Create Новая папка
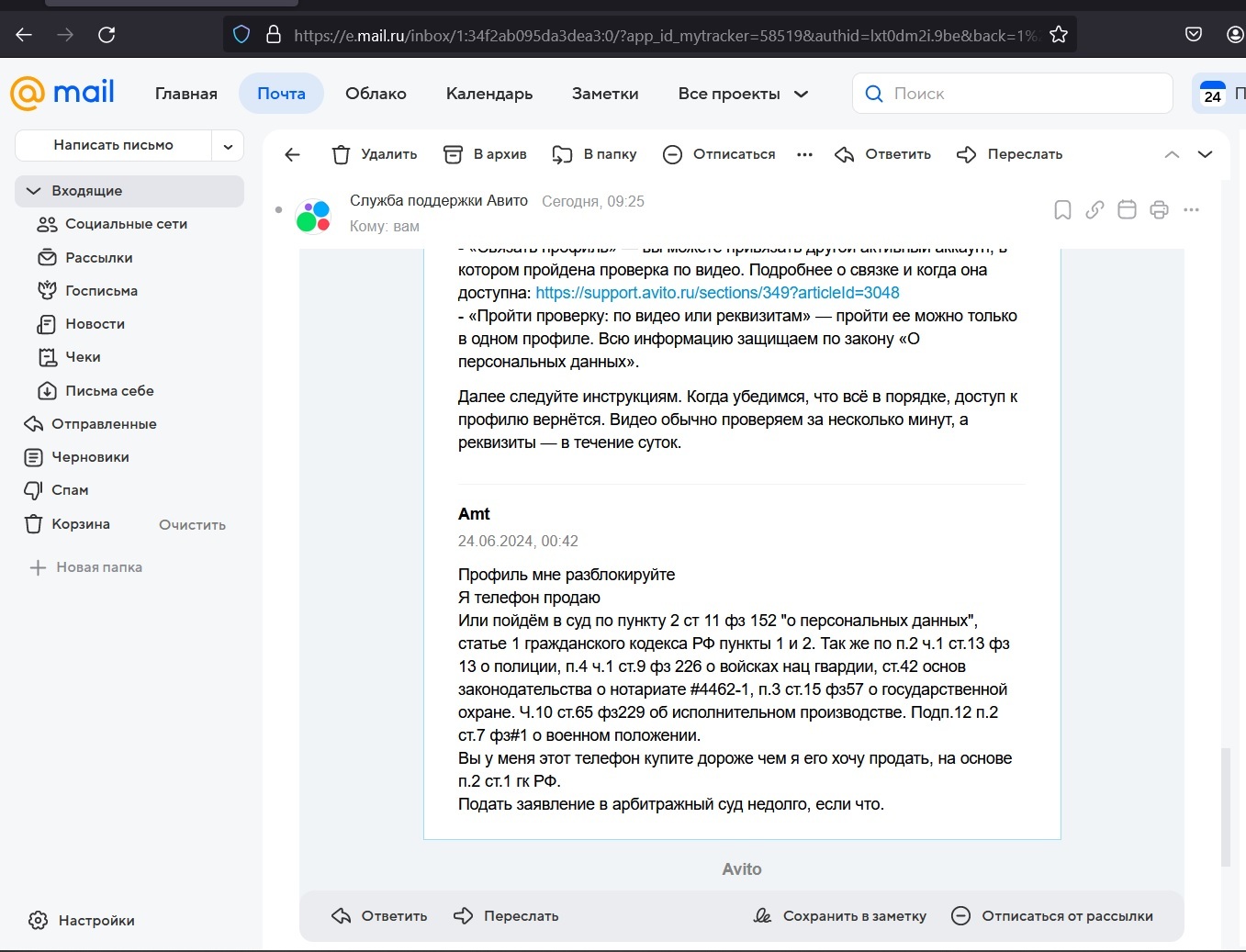 86,567
